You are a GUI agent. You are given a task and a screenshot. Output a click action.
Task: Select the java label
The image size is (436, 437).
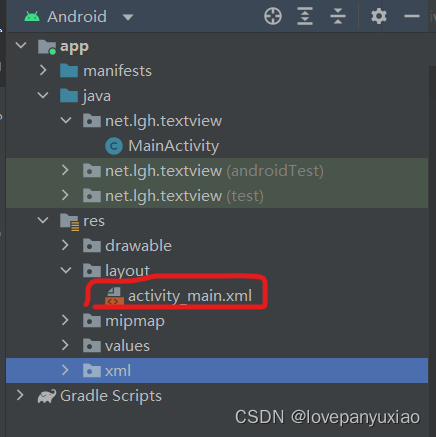pyautogui.click(x=97, y=96)
